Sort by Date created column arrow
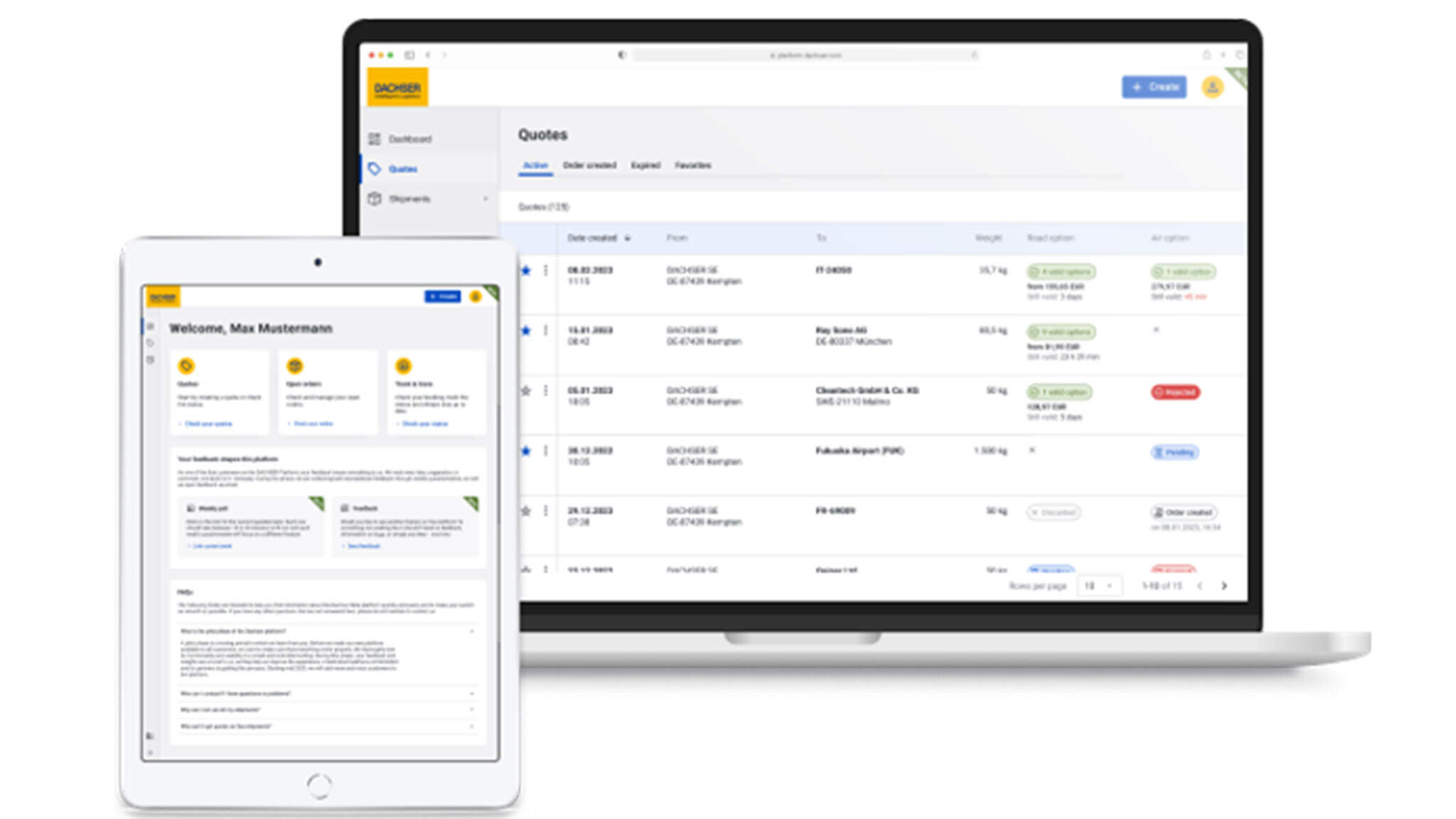 tap(627, 238)
